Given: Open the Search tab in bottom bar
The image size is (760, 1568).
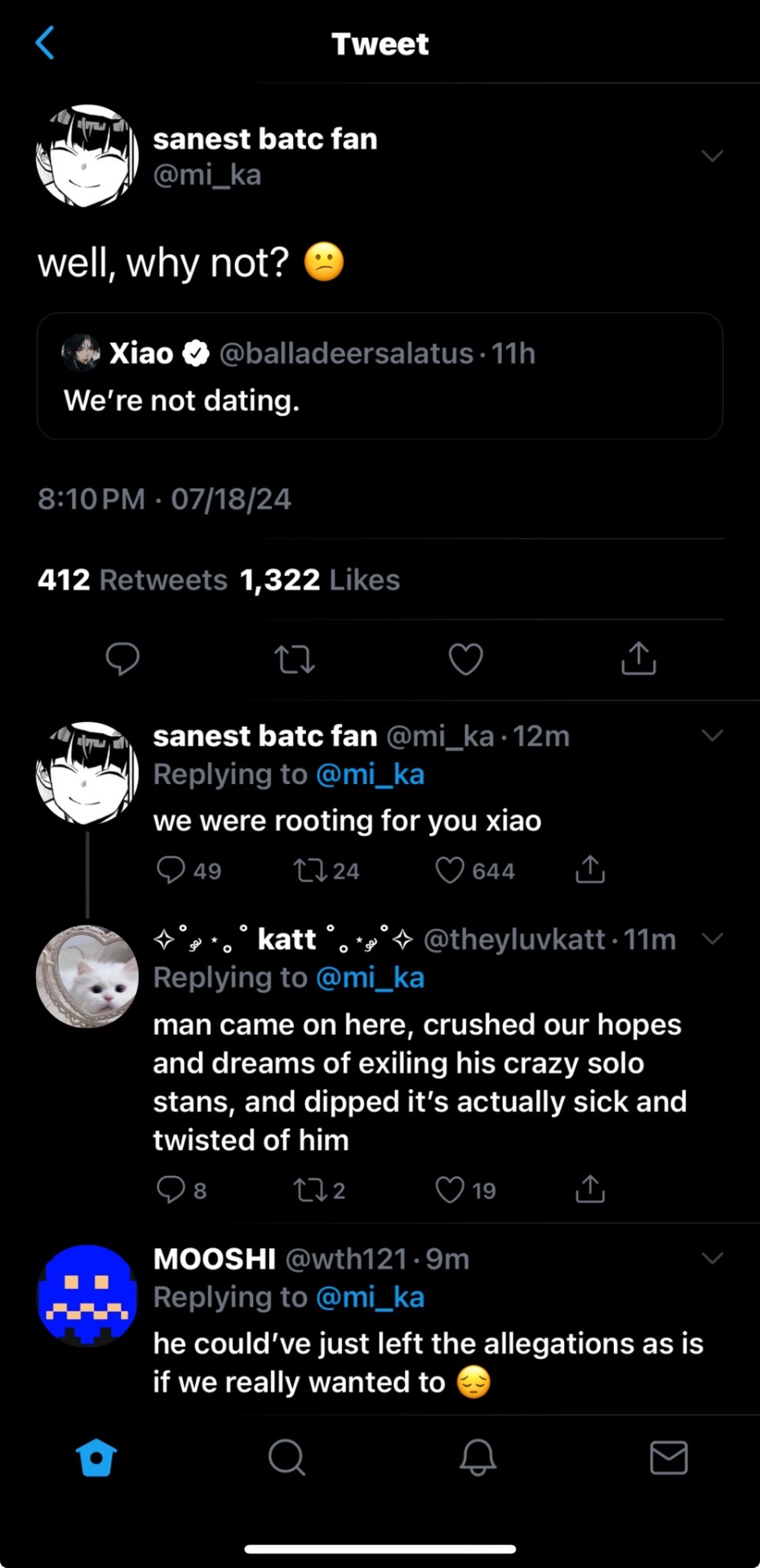Looking at the screenshot, I should pyautogui.click(x=287, y=1457).
